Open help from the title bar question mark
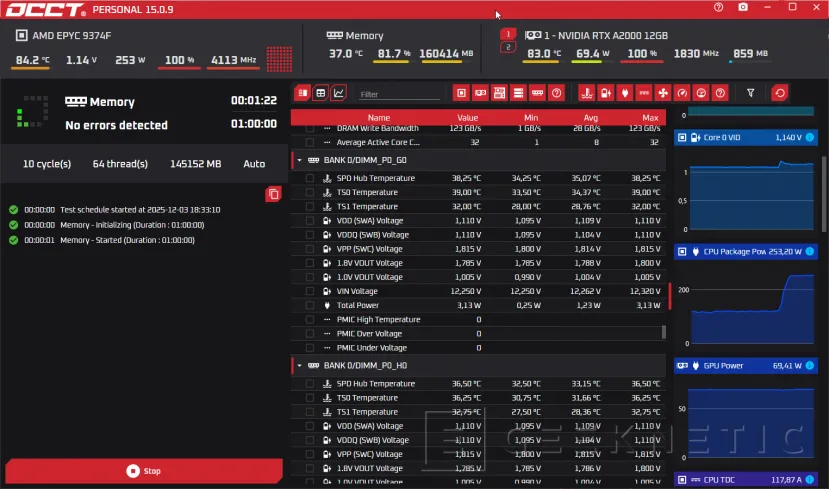The height and width of the screenshot is (489, 829). [x=718, y=7]
